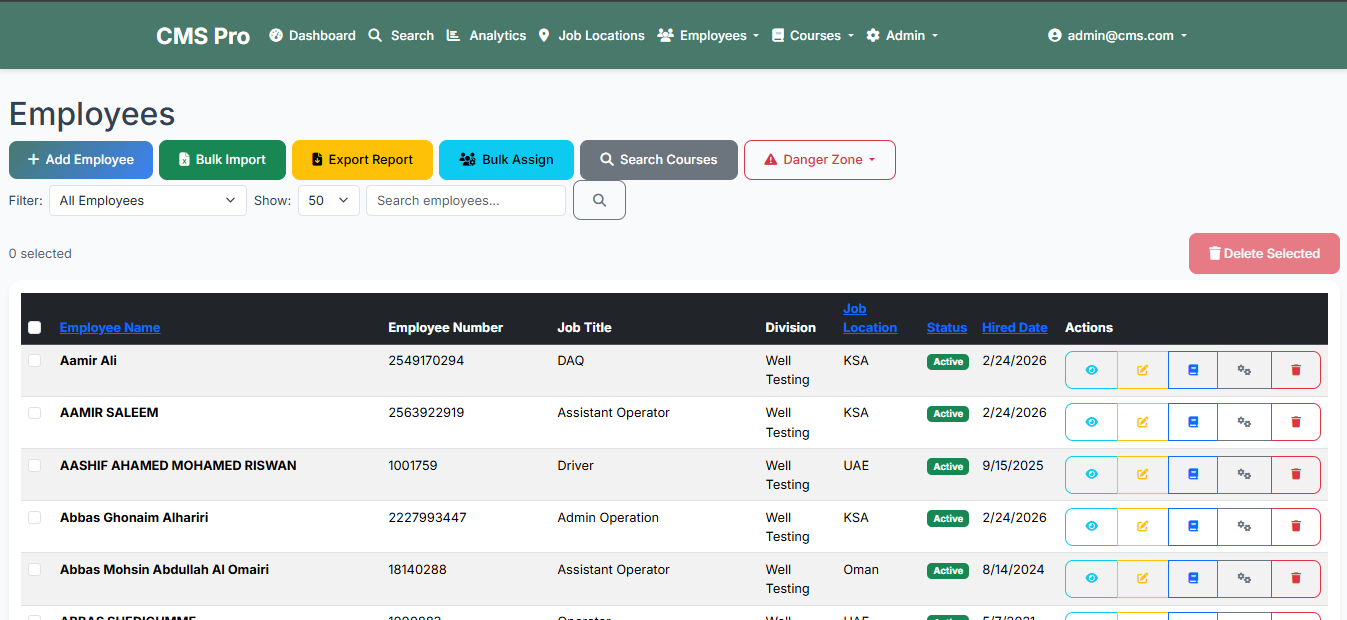This screenshot has height=620, width=1347.
Task: Expand the Courses navigation menu
Action: point(813,35)
